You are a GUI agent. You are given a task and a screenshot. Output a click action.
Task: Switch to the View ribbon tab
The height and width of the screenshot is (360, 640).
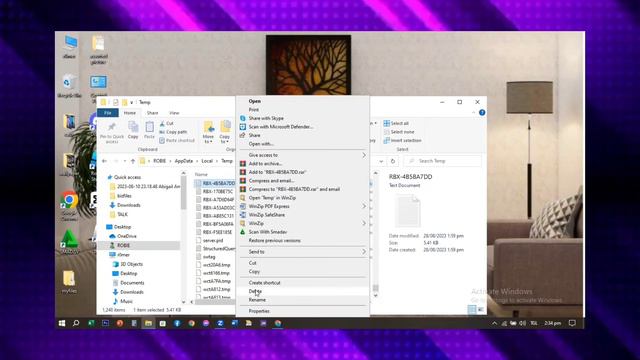[x=174, y=113]
